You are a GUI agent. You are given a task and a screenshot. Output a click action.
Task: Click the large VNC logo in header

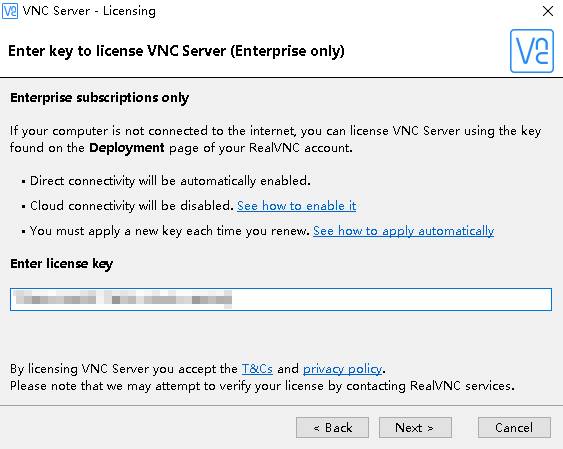coord(532,51)
